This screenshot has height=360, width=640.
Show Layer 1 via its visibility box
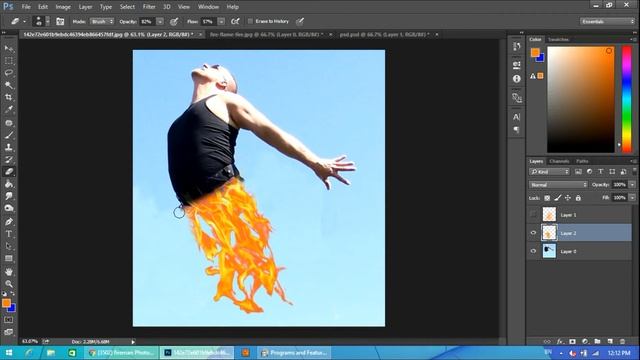click(x=533, y=214)
